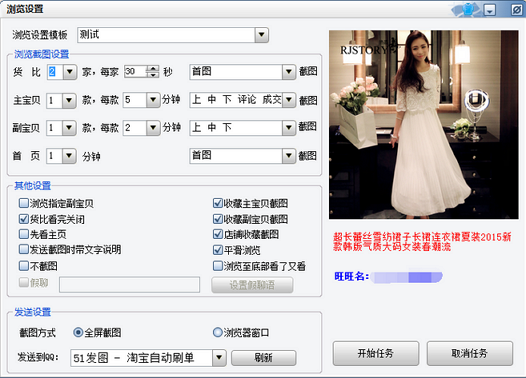Uncheck the 货比看完关闭 checkbox
Image resolution: width=526 pixels, height=378 pixels.
tap(24, 219)
